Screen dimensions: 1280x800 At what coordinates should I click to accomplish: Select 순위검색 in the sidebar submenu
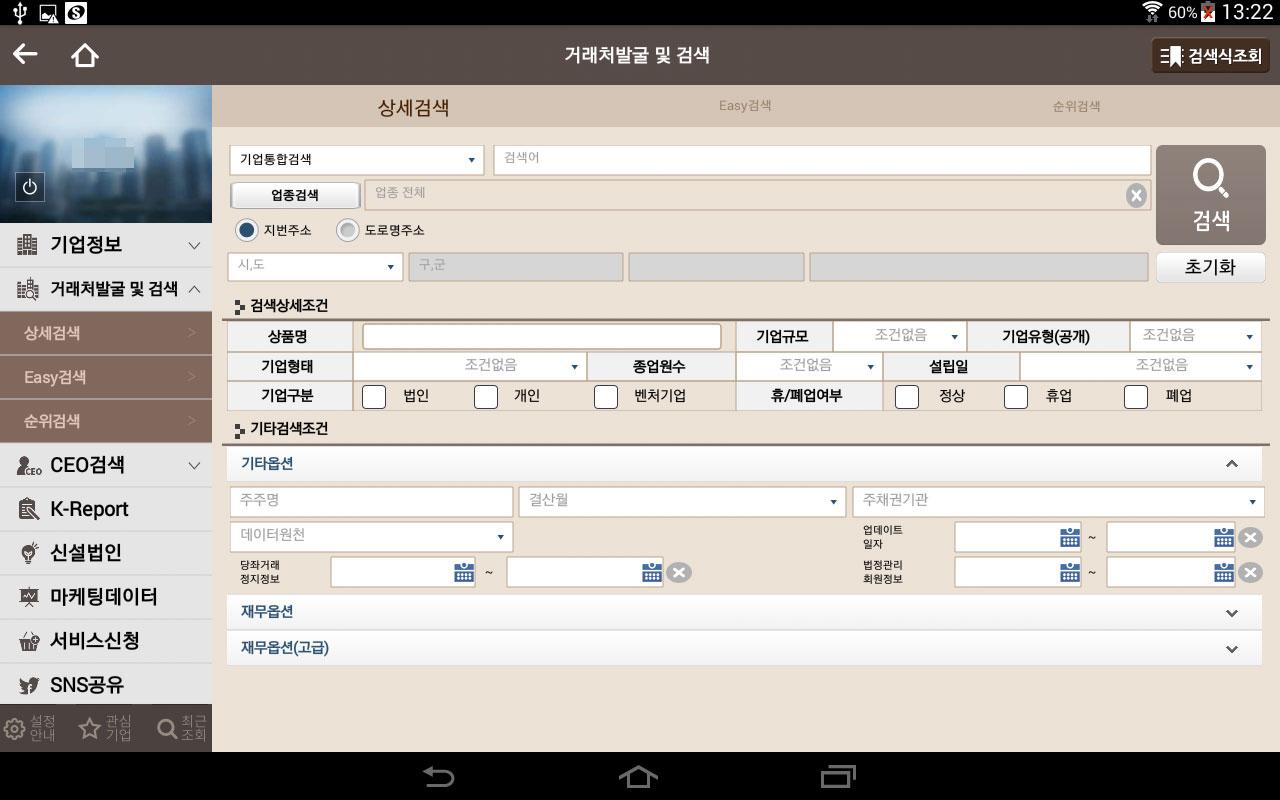(106, 421)
